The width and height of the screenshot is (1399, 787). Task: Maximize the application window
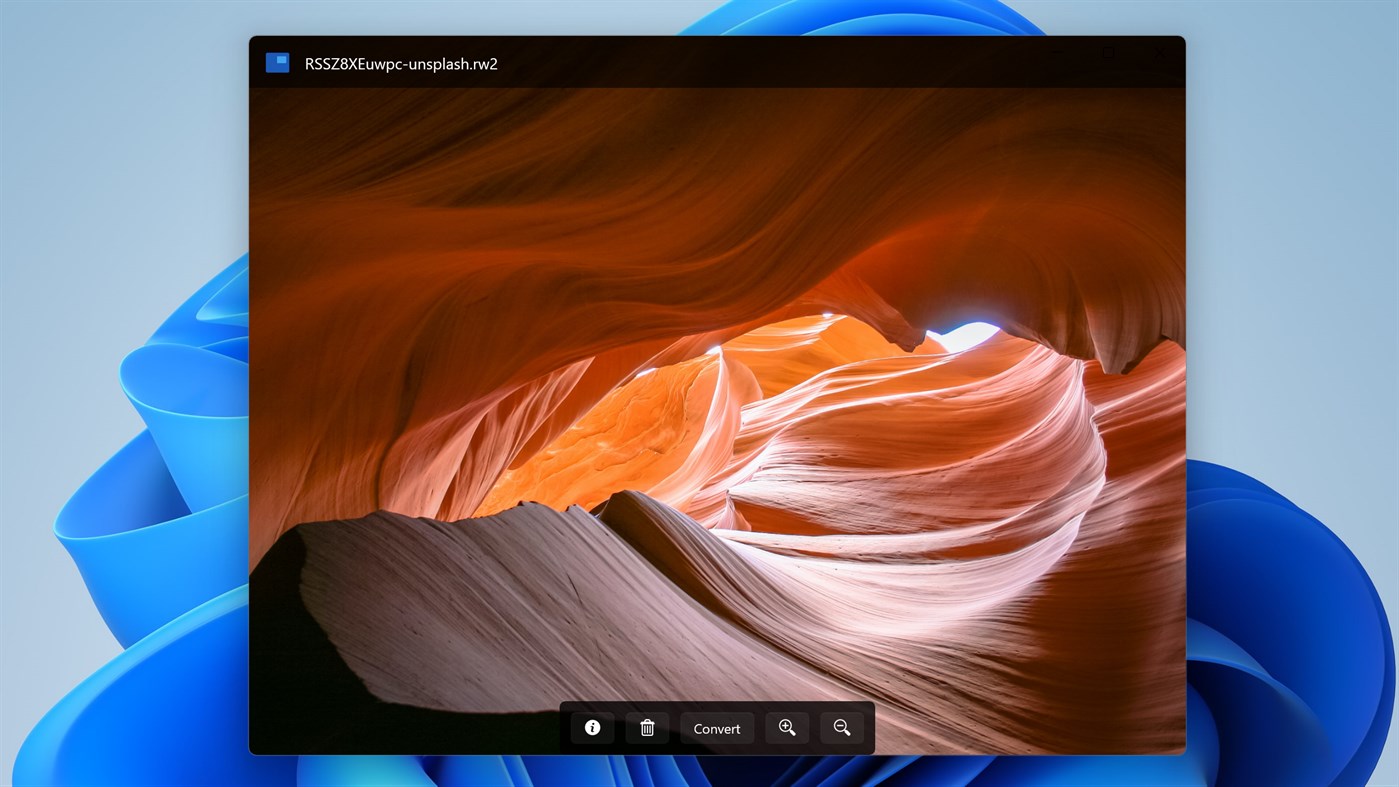click(x=1108, y=52)
